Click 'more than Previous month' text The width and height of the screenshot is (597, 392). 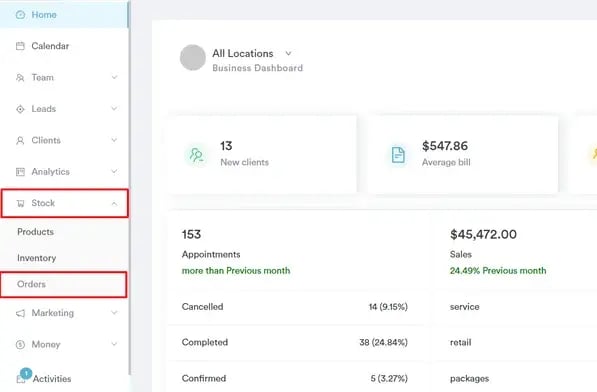coord(236,271)
